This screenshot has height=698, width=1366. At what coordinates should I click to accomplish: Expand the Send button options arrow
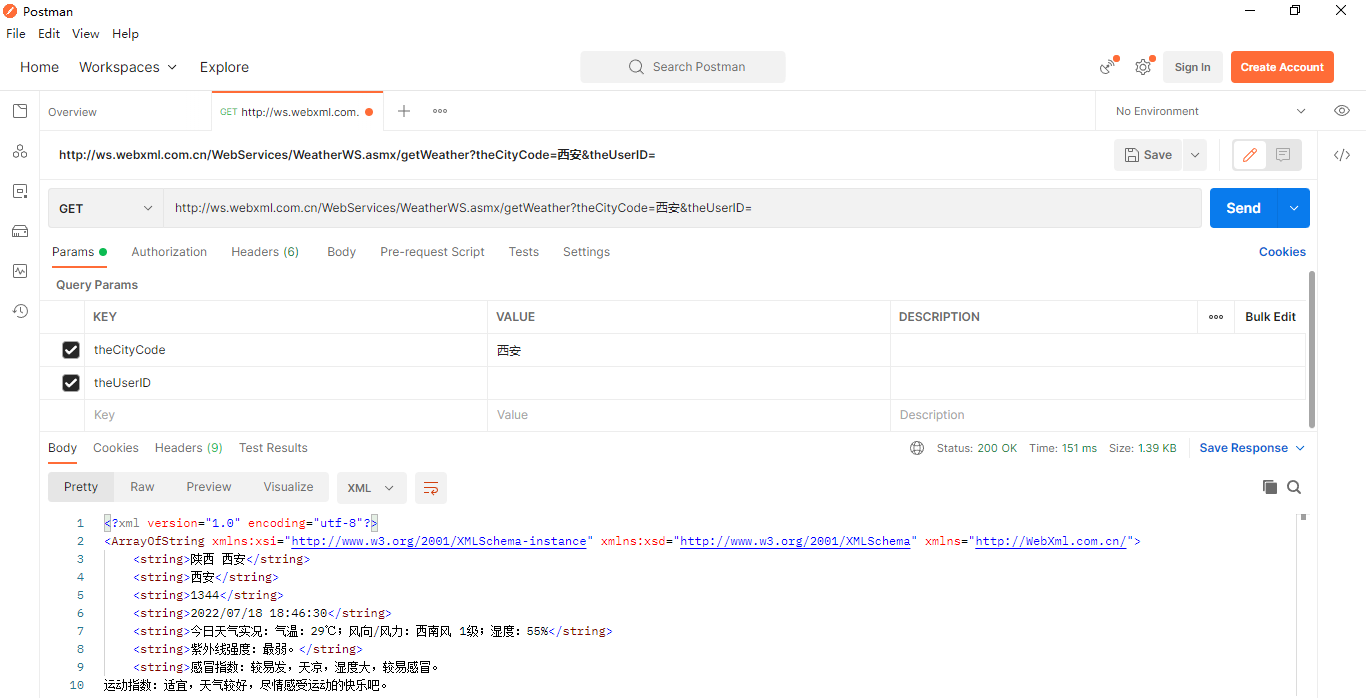point(1294,208)
